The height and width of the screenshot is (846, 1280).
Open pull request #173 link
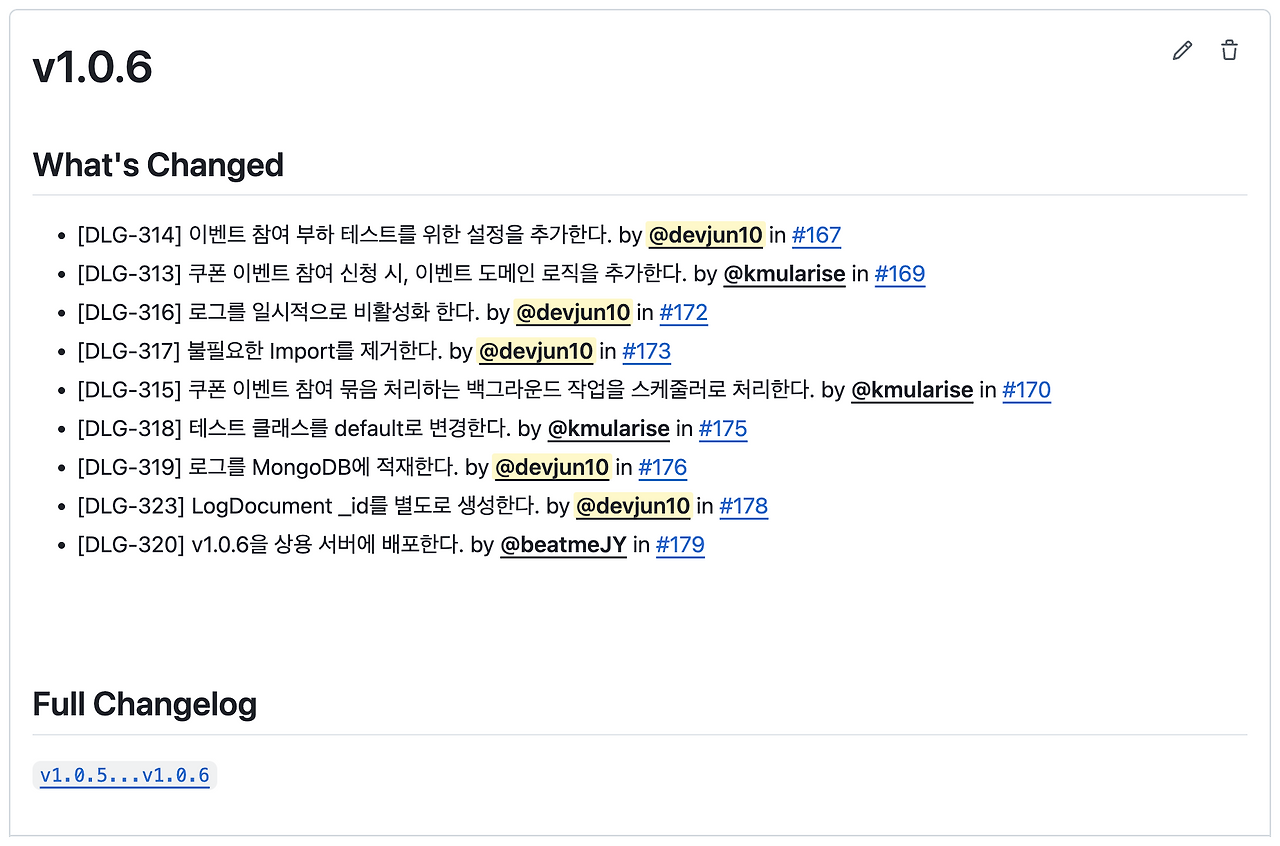(646, 352)
